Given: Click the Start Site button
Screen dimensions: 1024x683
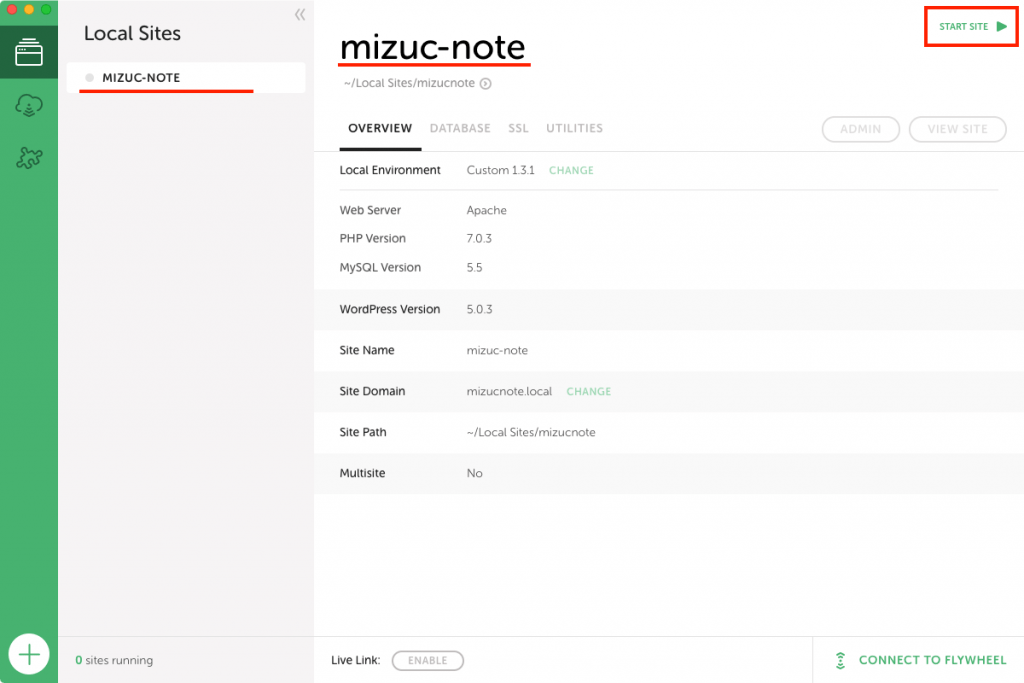Looking at the screenshot, I should [972, 27].
